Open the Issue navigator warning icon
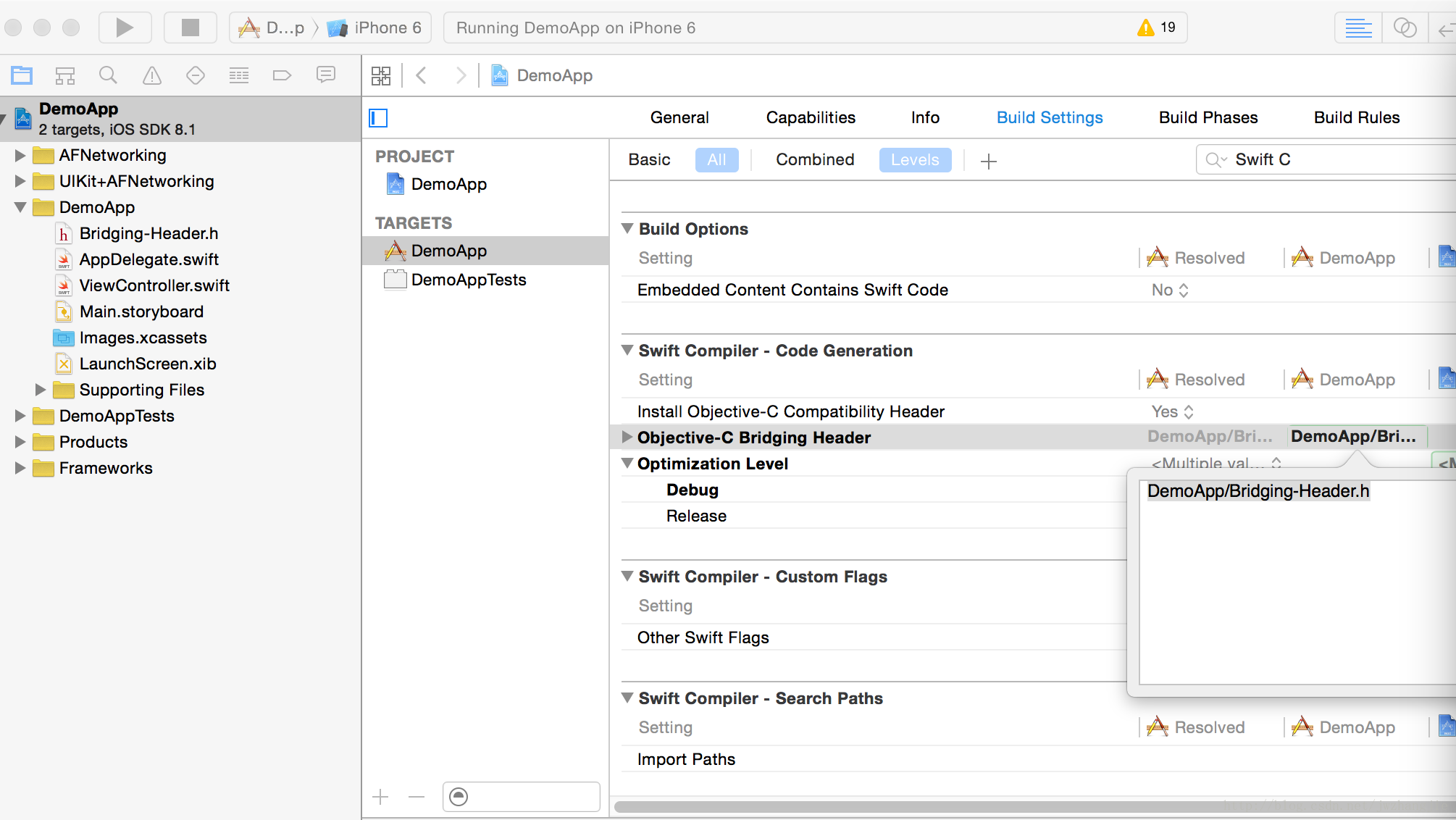The width and height of the screenshot is (1456, 820). [x=152, y=75]
